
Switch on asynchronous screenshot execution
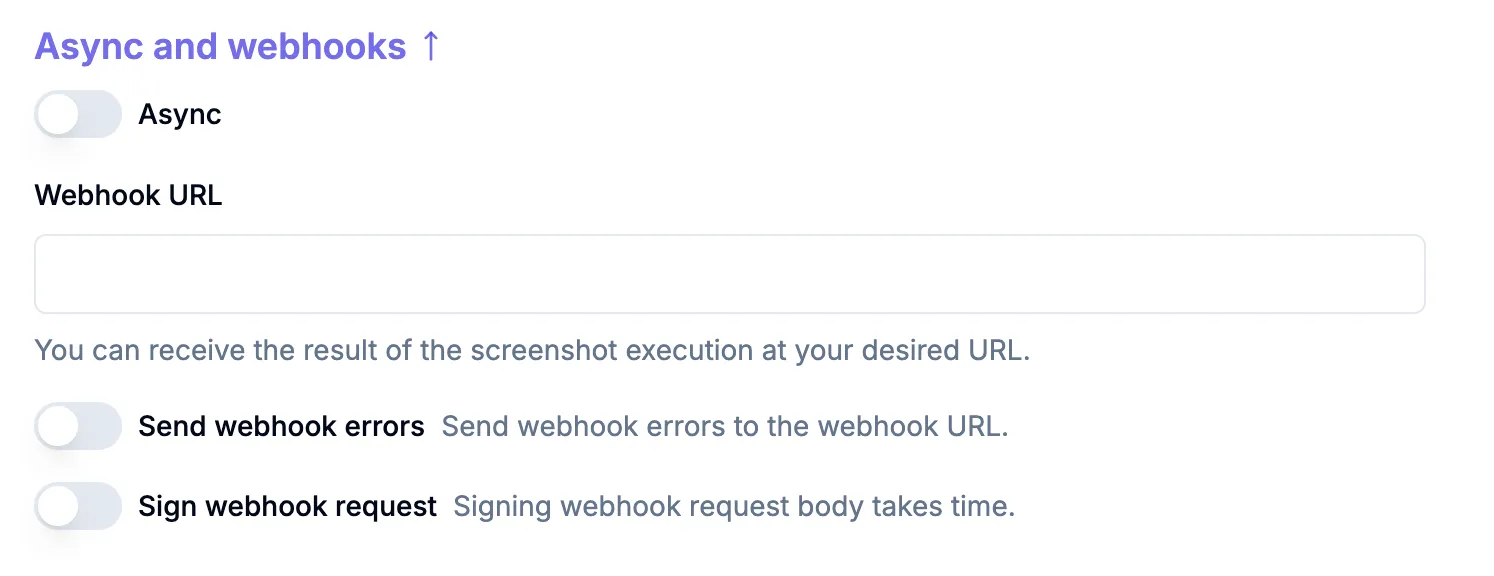(x=78, y=114)
